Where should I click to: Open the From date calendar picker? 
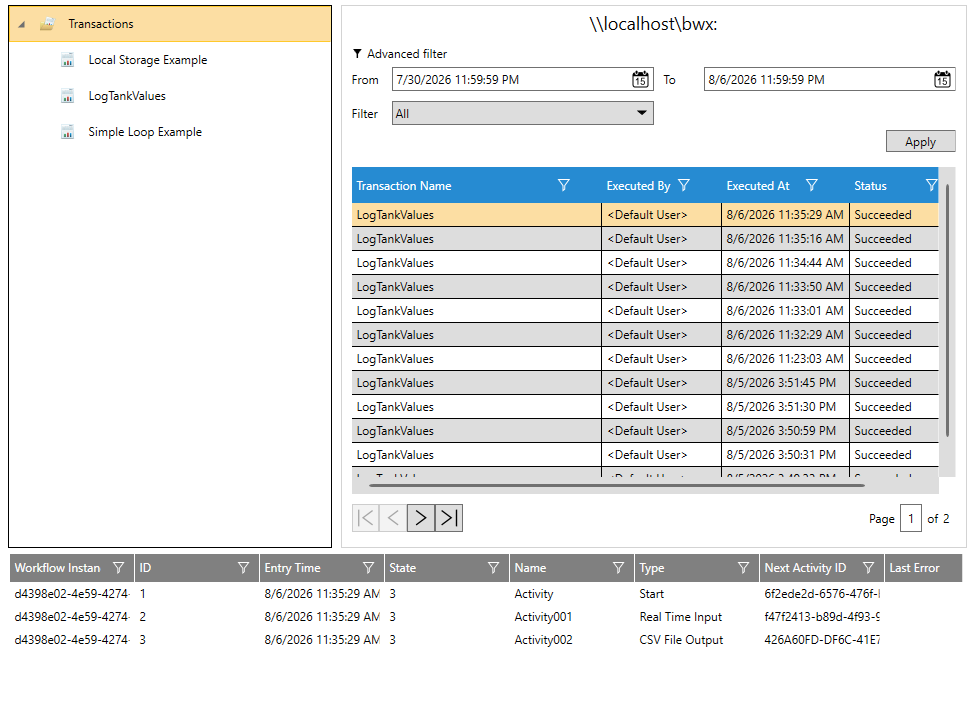click(640, 79)
